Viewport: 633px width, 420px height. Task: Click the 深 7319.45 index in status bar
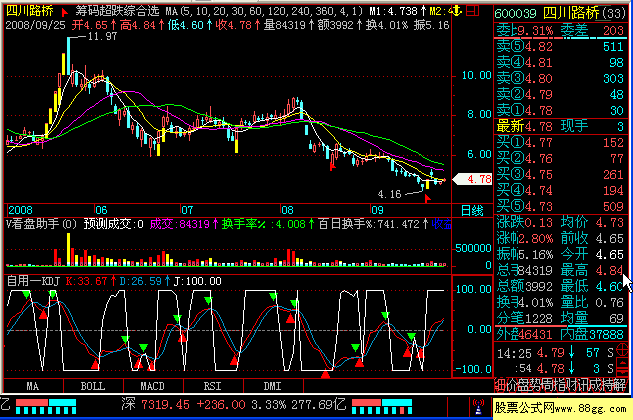pyautogui.click(x=155, y=404)
